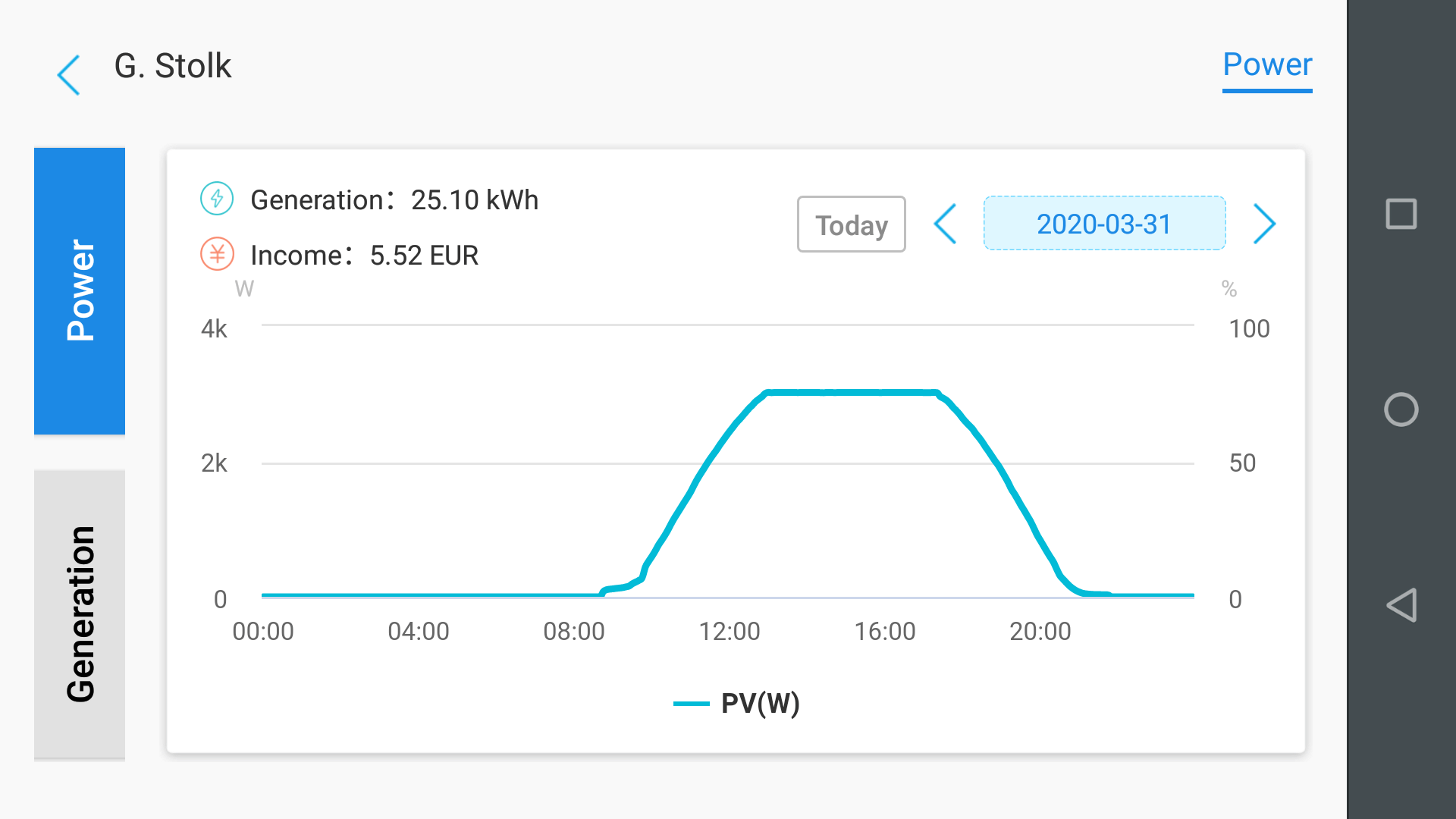The width and height of the screenshot is (1456, 819).
Task: Click the PV legend color line
Action: click(x=691, y=704)
